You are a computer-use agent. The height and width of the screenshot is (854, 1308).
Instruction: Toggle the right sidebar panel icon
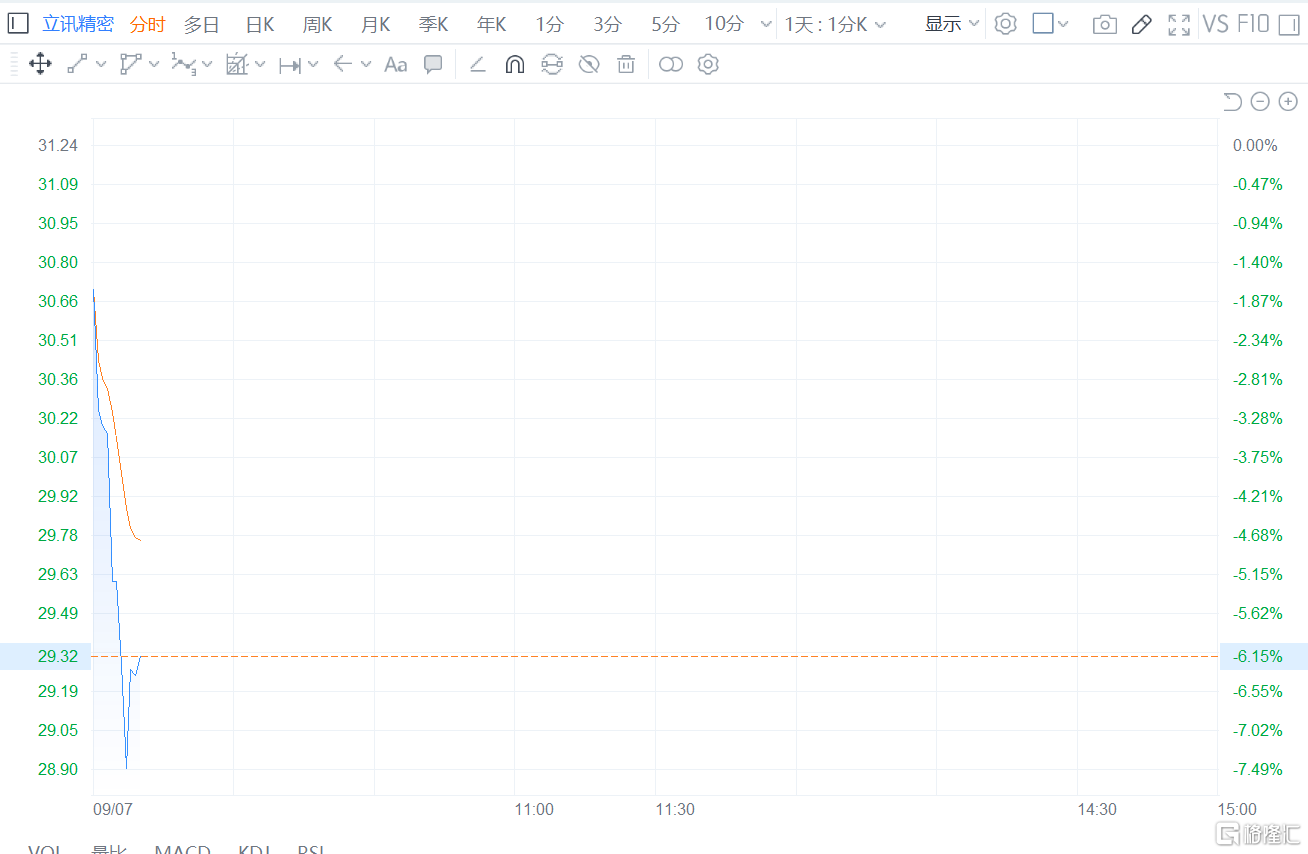[1288, 24]
